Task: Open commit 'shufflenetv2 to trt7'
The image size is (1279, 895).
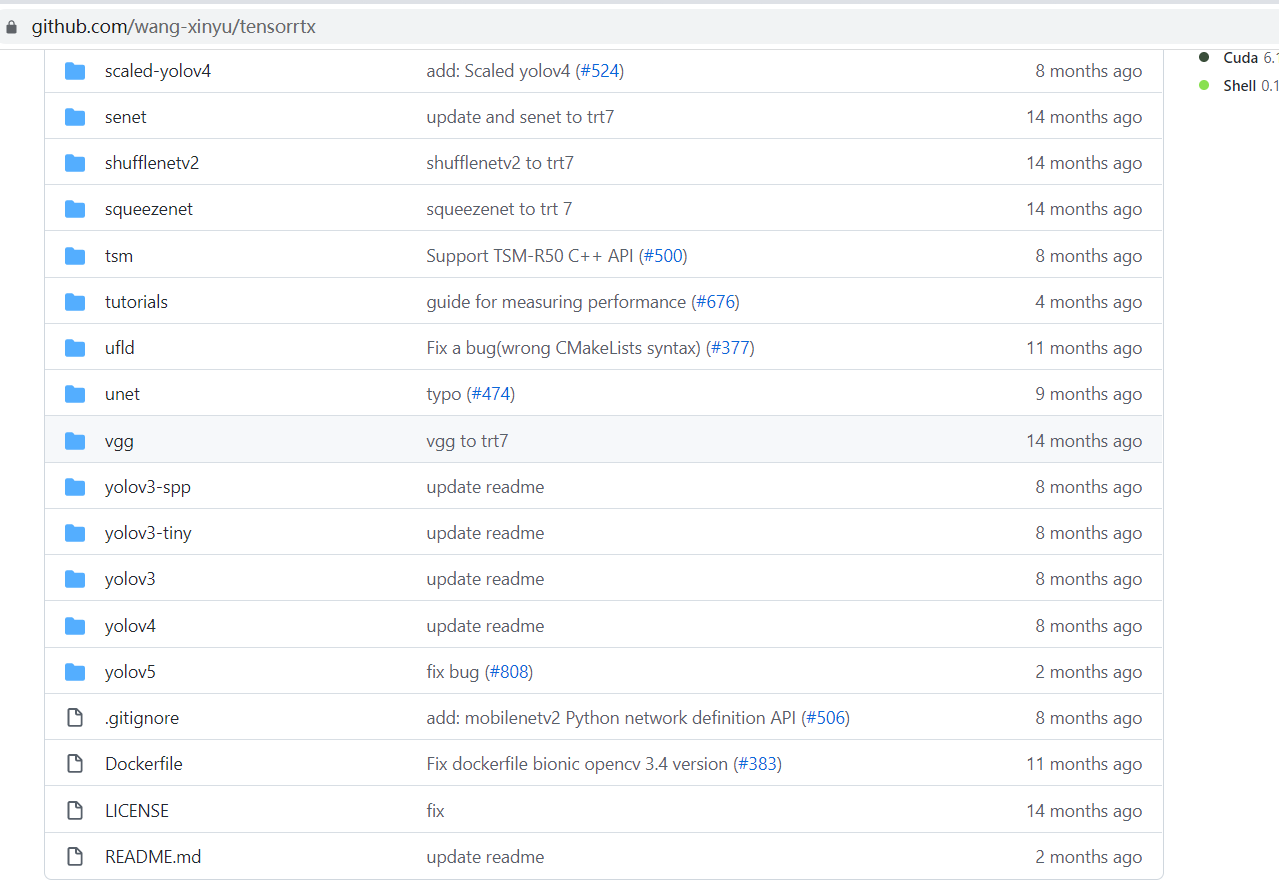Action: coord(500,163)
